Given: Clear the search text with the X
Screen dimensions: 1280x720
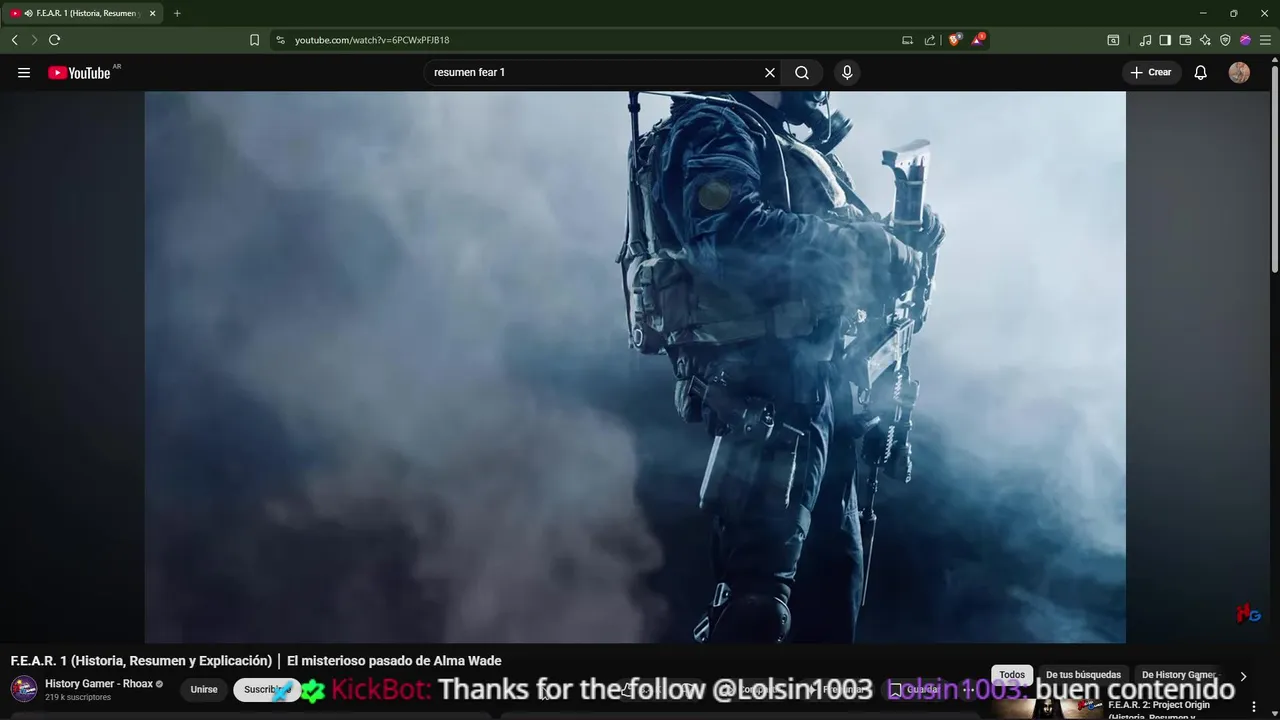Looking at the screenshot, I should (x=770, y=72).
